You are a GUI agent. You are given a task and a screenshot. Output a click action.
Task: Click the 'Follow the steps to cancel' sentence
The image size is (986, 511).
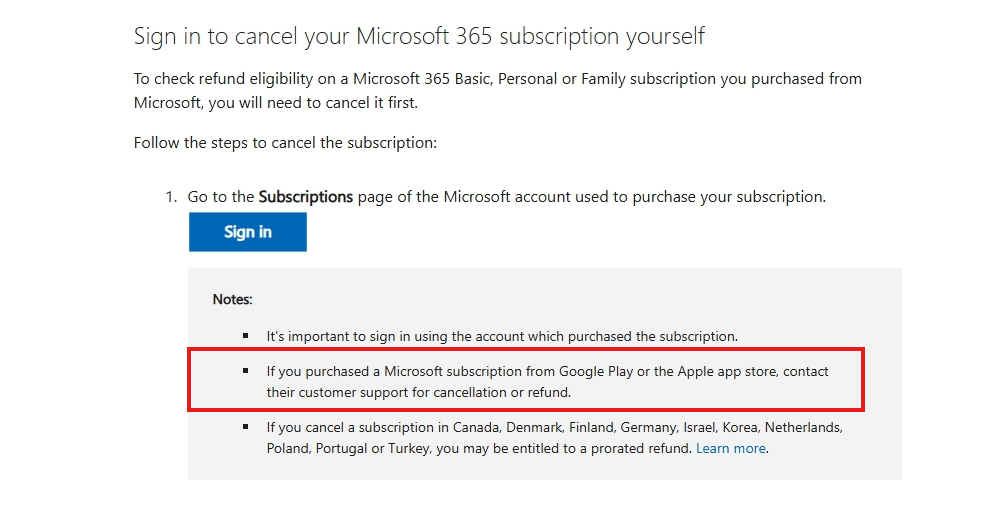(285, 142)
